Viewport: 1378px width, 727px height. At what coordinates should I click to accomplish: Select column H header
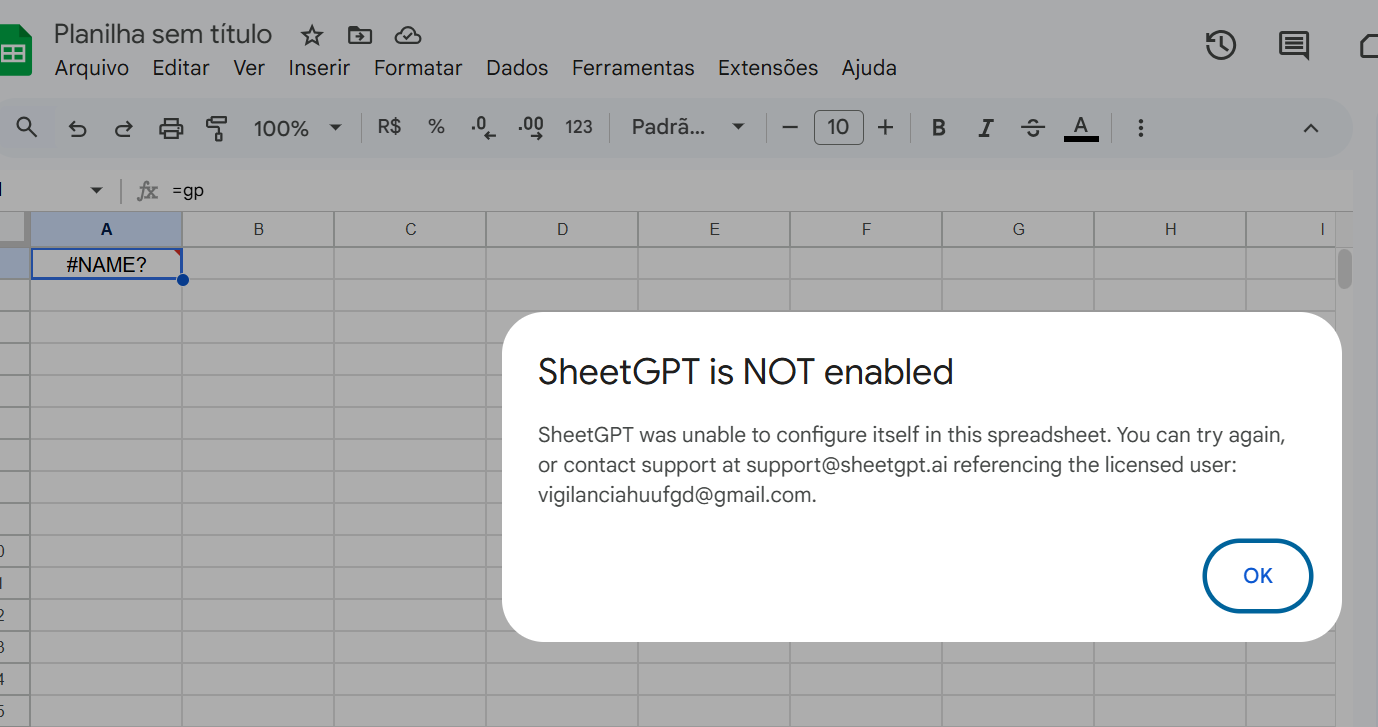point(1170,229)
